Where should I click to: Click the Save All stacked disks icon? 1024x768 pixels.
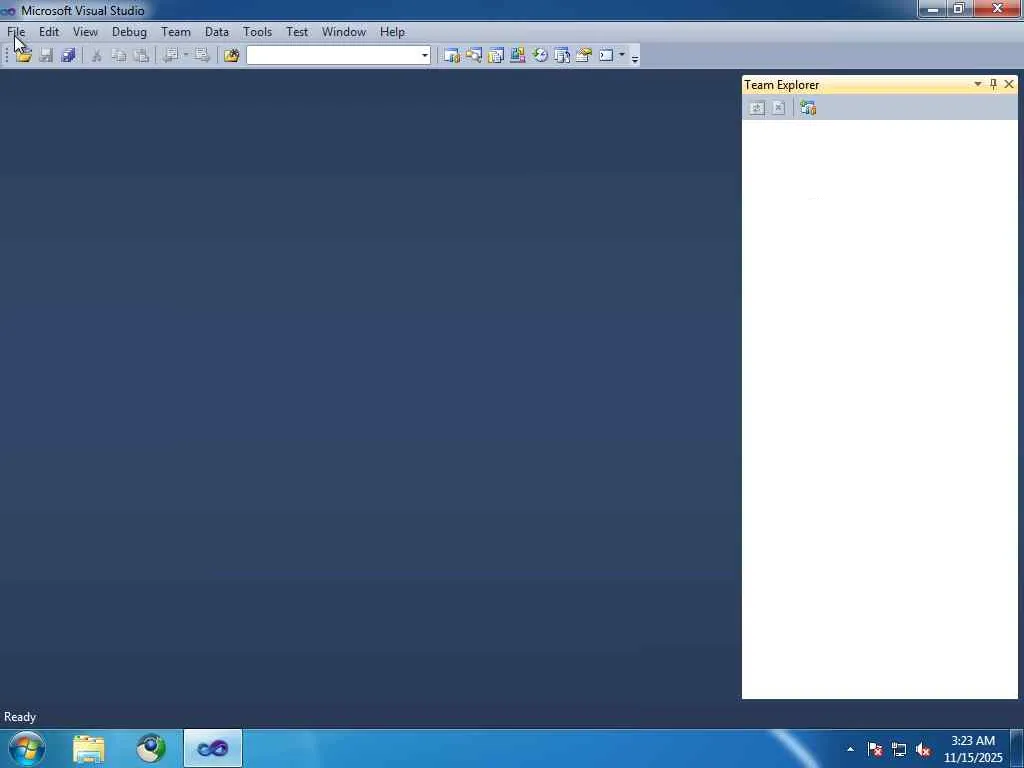coord(68,56)
